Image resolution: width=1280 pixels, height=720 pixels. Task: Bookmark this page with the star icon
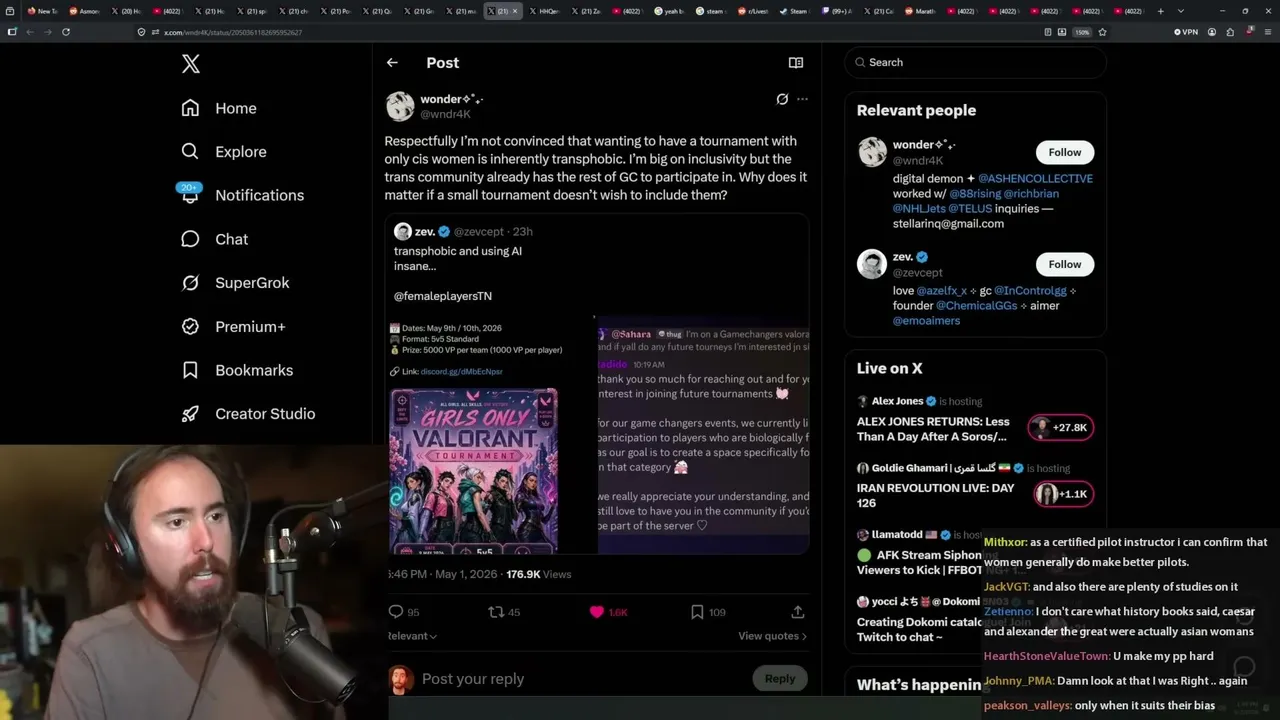pos(1102,32)
